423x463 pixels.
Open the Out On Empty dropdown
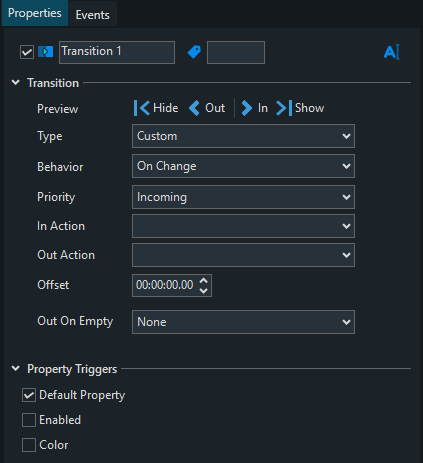(243, 322)
